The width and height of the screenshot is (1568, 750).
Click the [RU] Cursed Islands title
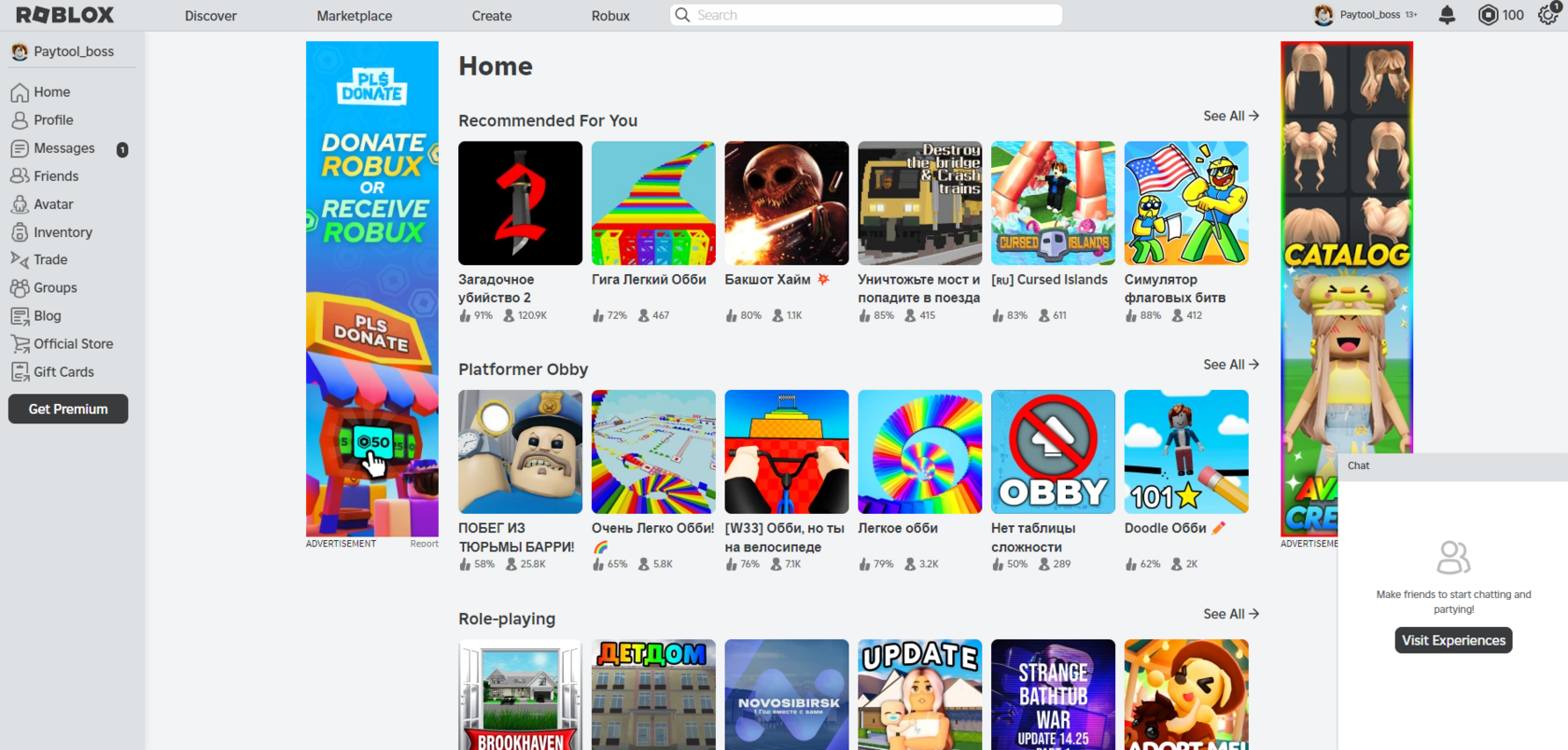pyautogui.click(x=1049, y=280)
